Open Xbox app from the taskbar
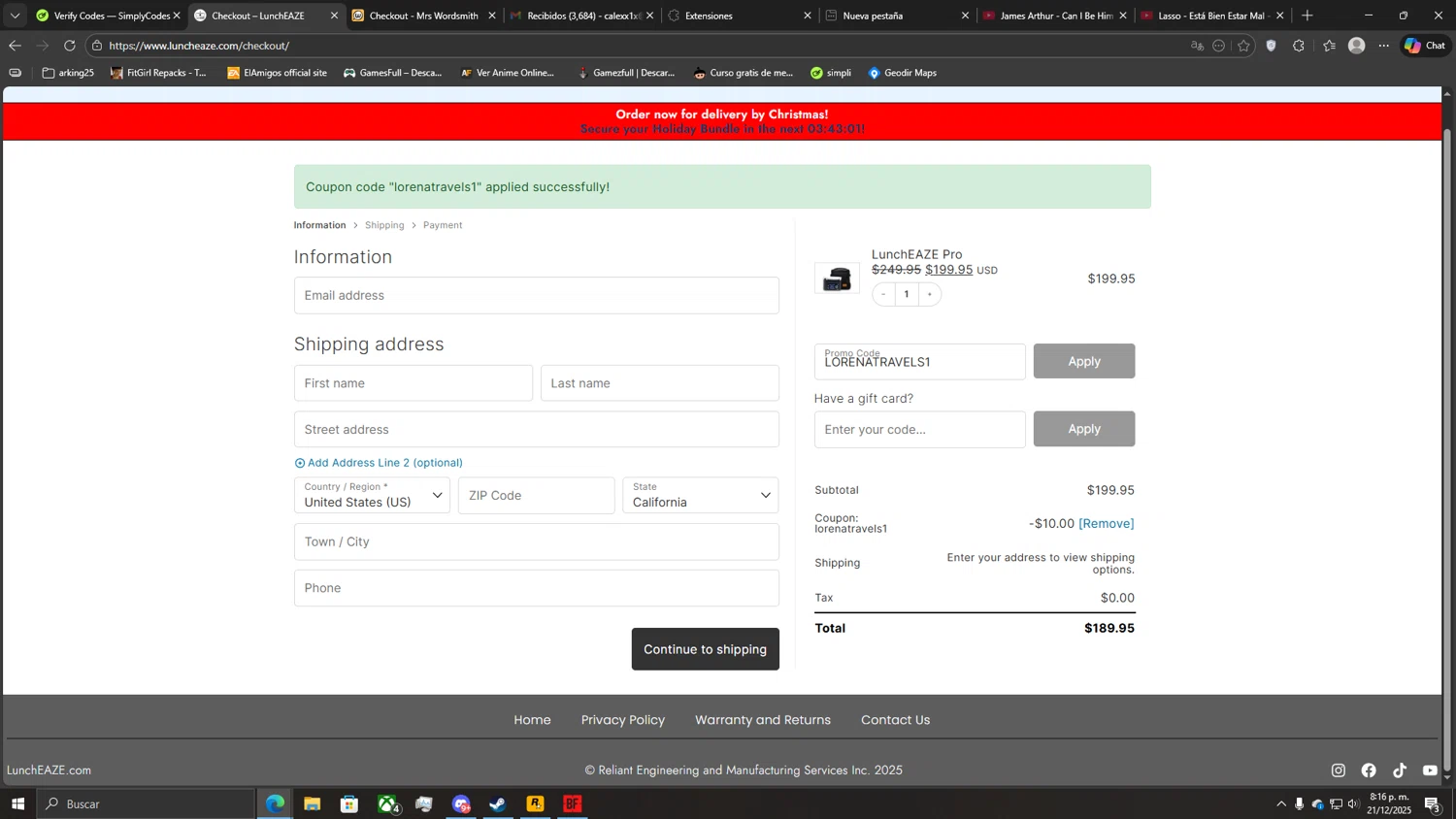The image size is (1456, 819). click(387, 803)
